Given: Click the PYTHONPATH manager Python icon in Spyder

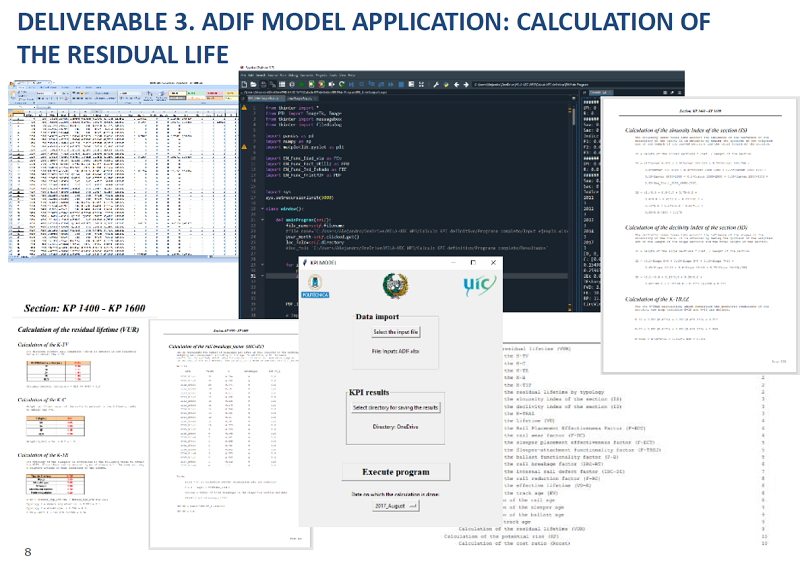Looking at the screenshot, I should 446,84.
